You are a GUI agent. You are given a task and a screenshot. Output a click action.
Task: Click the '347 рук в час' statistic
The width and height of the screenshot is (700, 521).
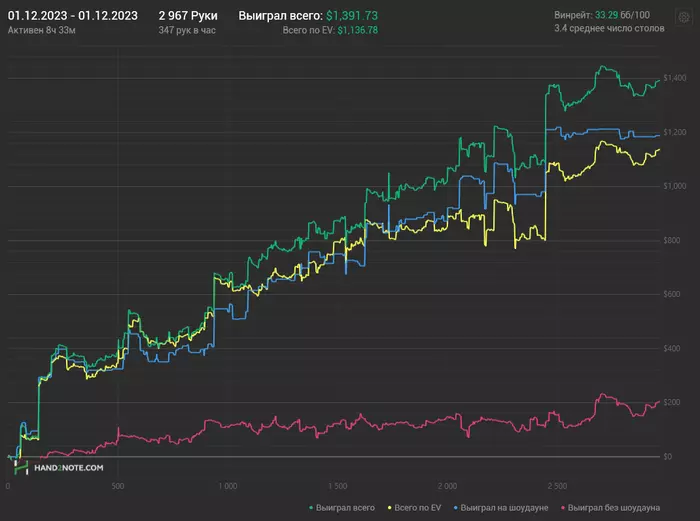187,31
